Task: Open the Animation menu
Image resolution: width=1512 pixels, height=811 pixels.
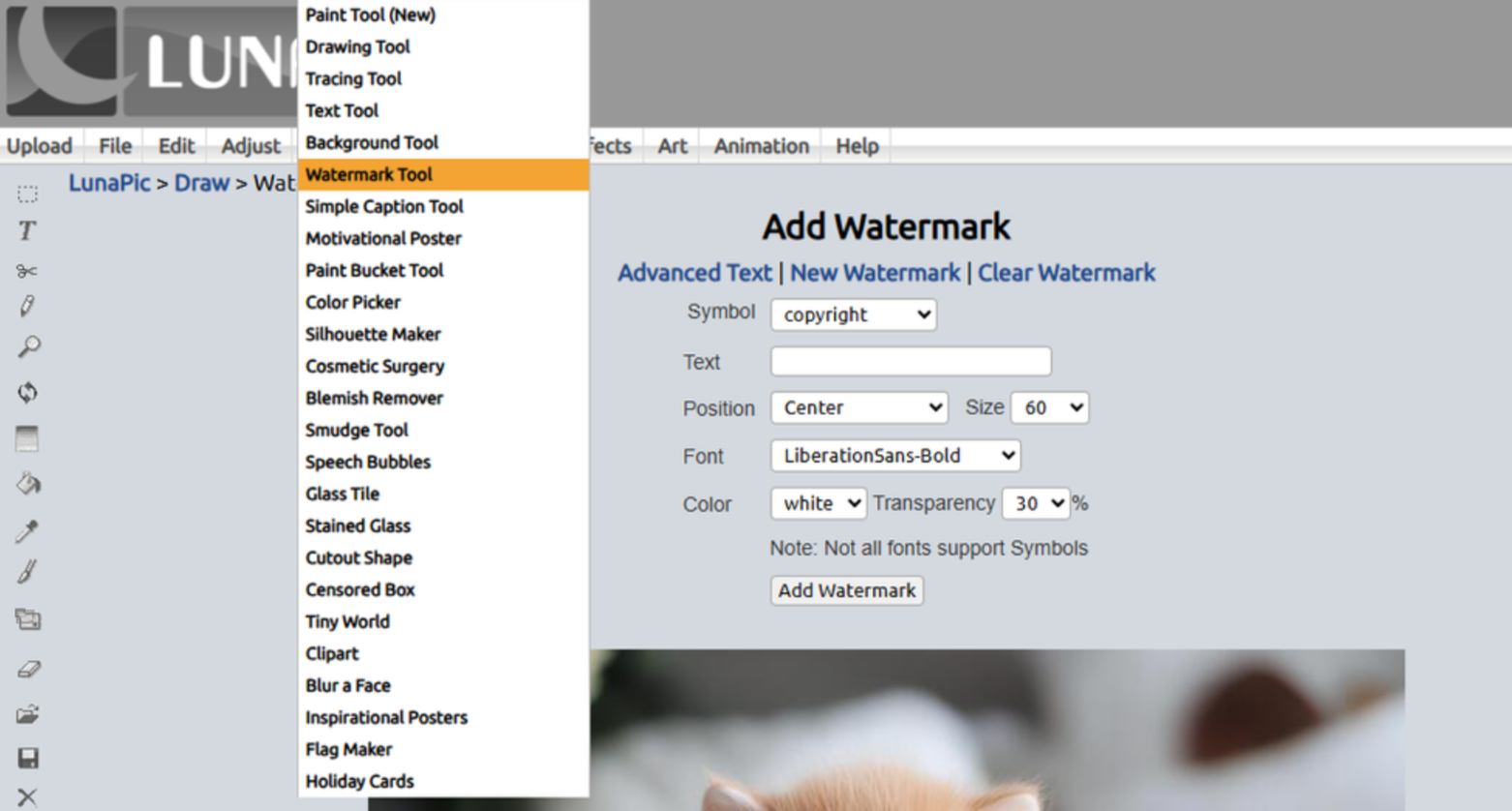Action: [762, 146]
